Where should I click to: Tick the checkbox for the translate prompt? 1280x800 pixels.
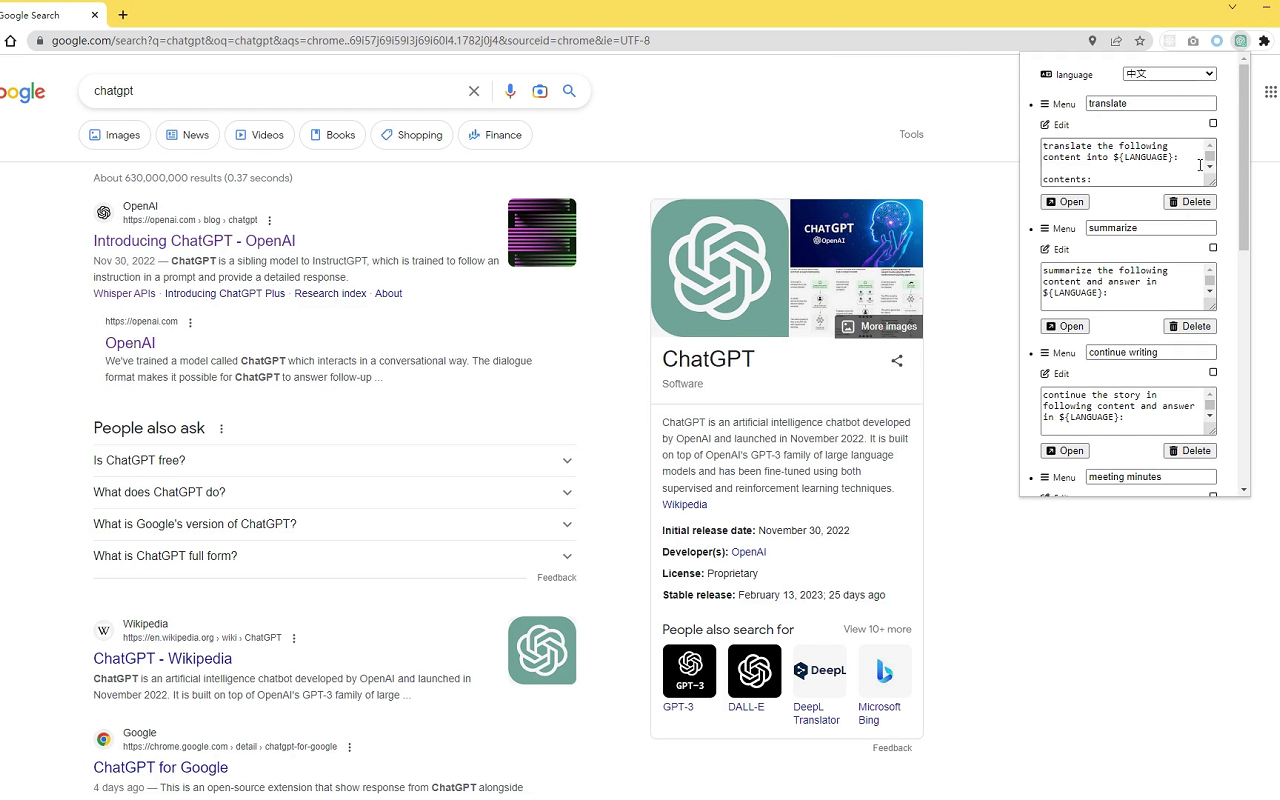point(1213,124)
